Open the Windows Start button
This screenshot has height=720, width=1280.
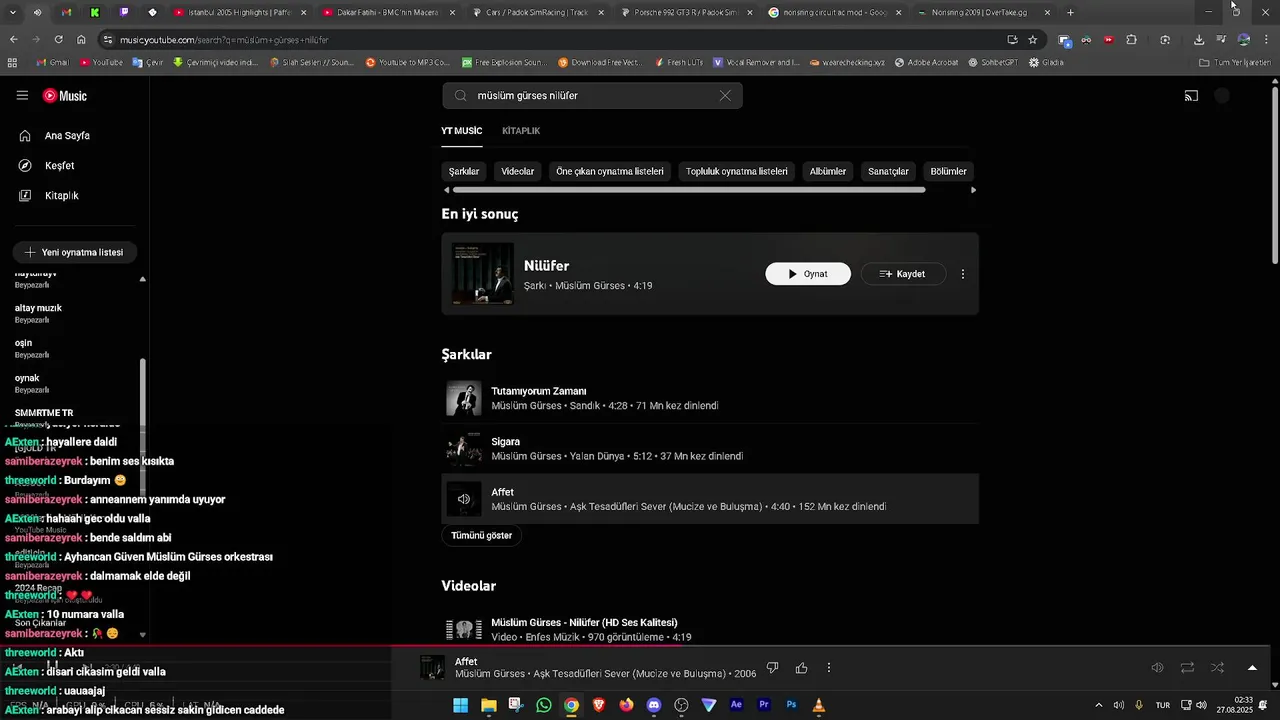[460, 705]
